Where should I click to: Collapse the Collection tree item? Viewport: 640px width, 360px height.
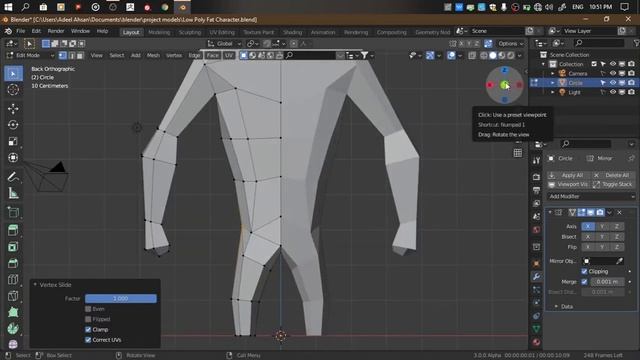click(x=543, y=64)
